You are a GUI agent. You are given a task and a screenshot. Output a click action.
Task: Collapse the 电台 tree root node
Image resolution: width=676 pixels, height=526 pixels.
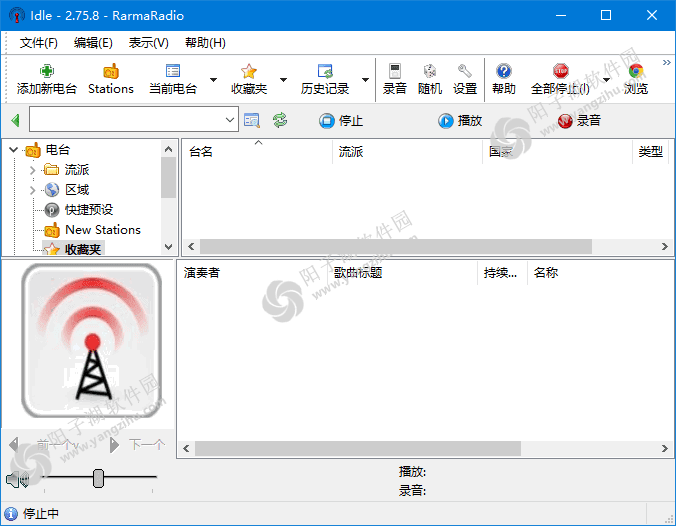(x=13, y=150)
